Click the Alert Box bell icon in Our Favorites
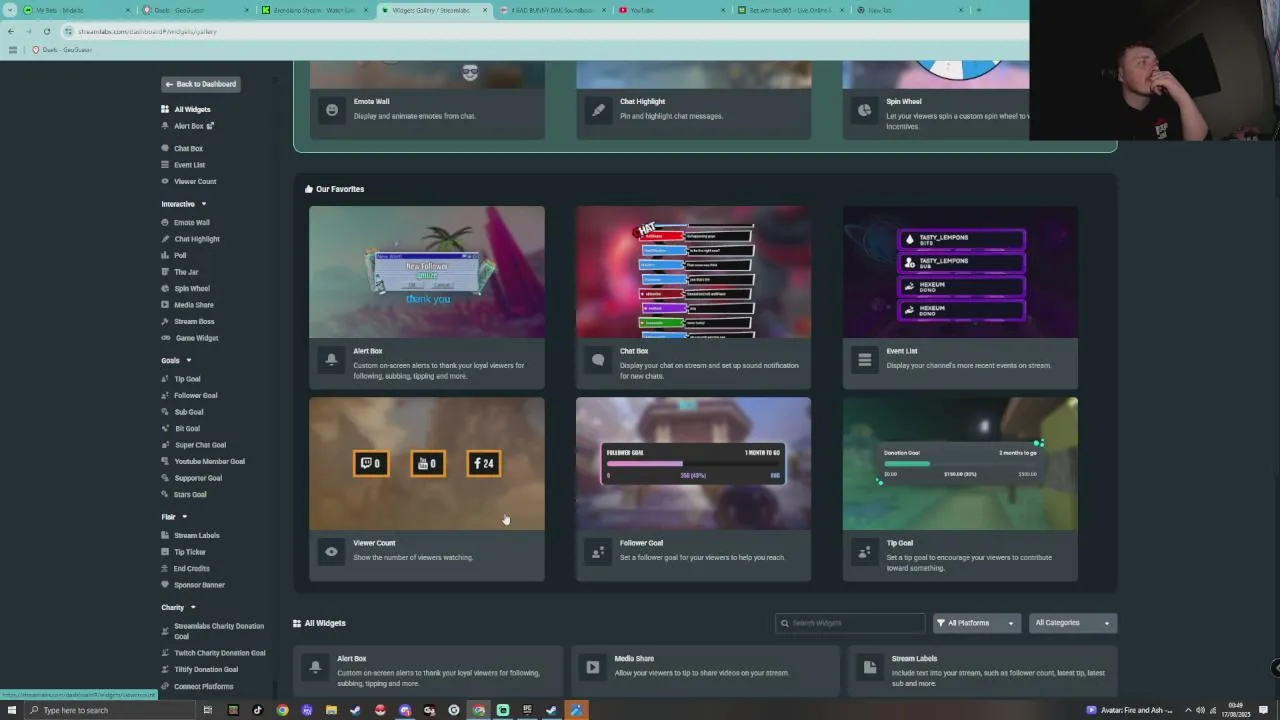 point(331,359)
